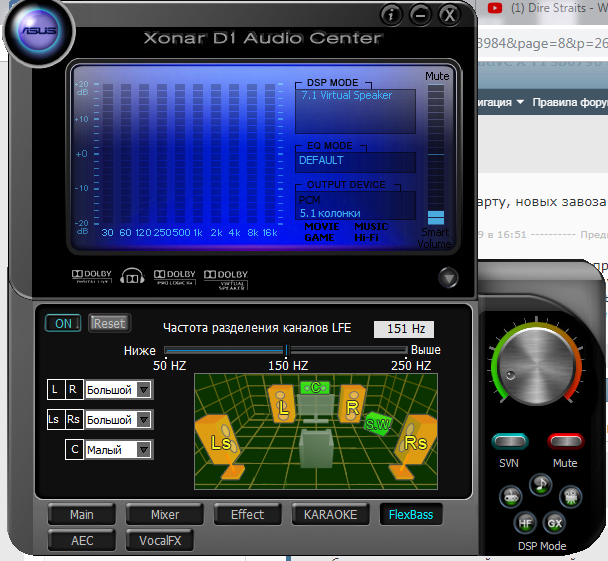Switch to the VocalFX tab
Image resolution: width=608 pixels, height=561 pixels.
tap(160, 540)
